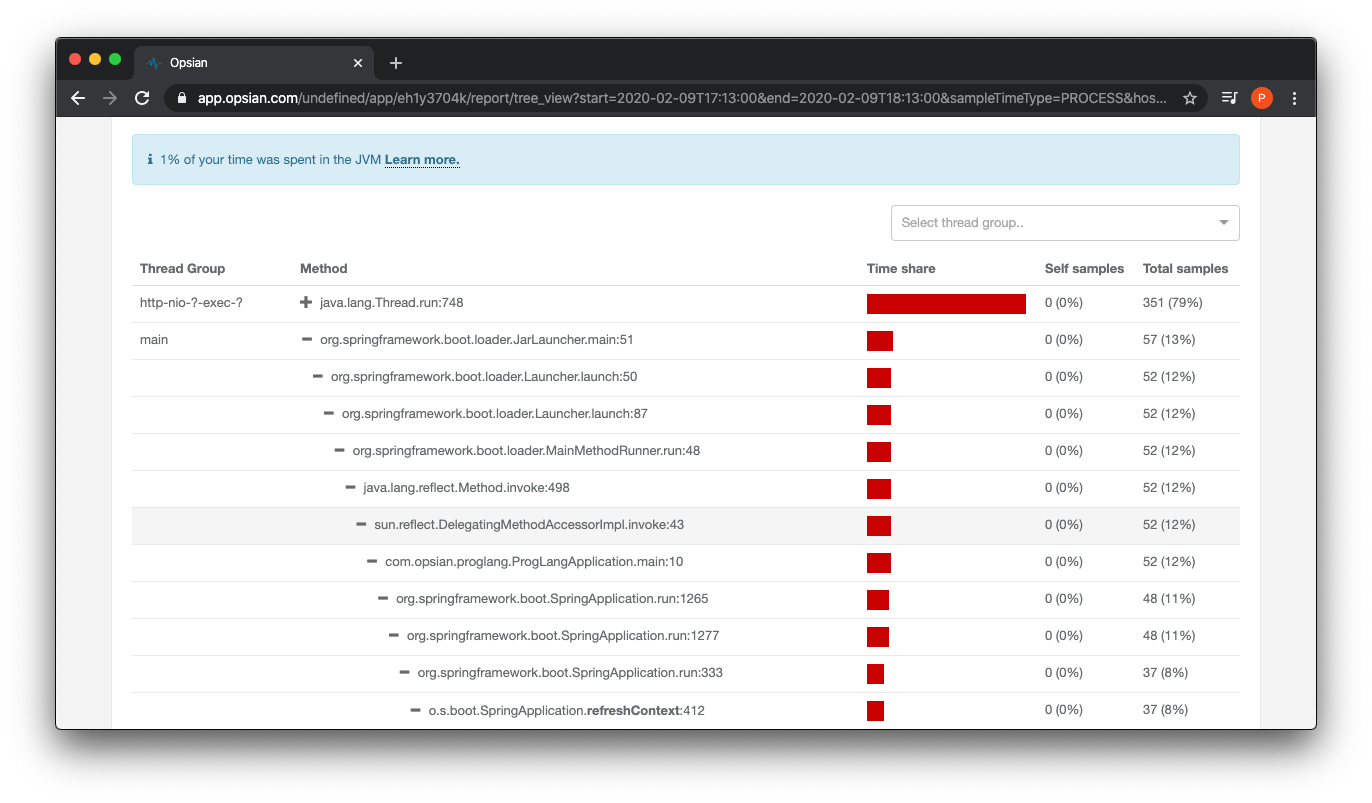The image size is (1372, 803).
Task: Open a new browser tab with the plus button
Action: [x=395, y=62]
